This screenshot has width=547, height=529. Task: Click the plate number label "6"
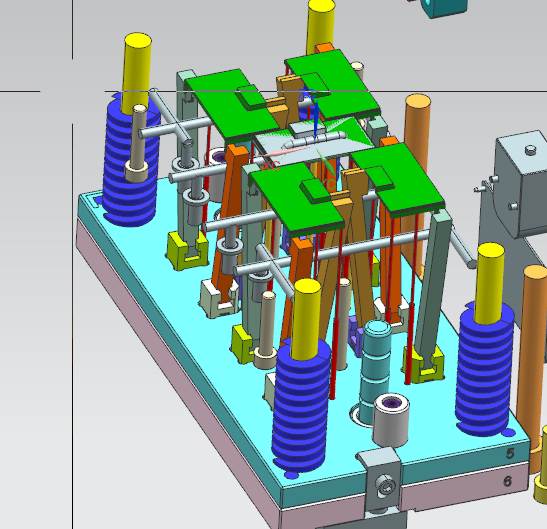pos(508,482)
